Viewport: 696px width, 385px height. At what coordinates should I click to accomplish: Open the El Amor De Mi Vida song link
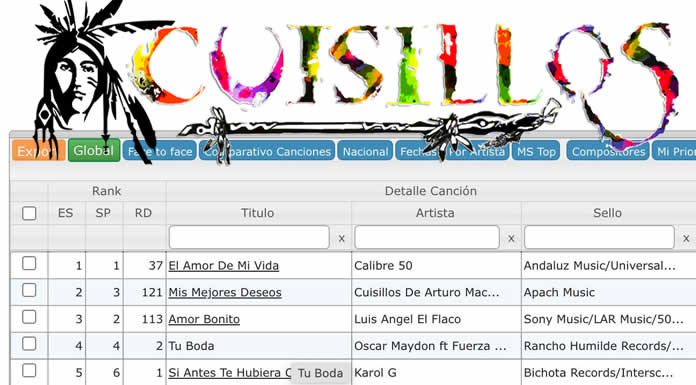(x=224, y=266)
